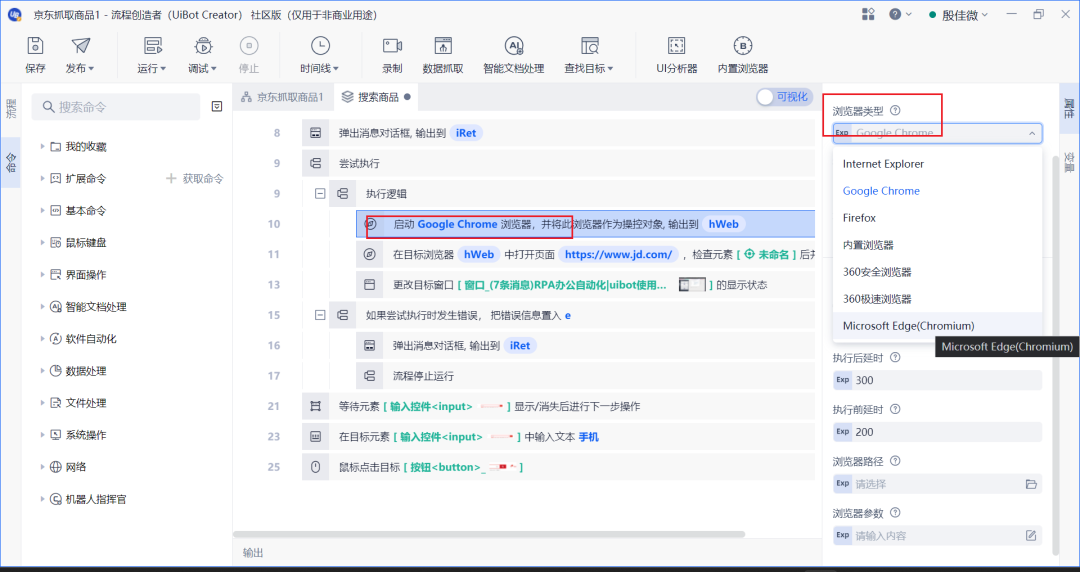Image resolution: width=1080 pixels, height=572 pixels.
Task: Select 360安全浏览器 from browser list
Action: (x=937, y=272)
